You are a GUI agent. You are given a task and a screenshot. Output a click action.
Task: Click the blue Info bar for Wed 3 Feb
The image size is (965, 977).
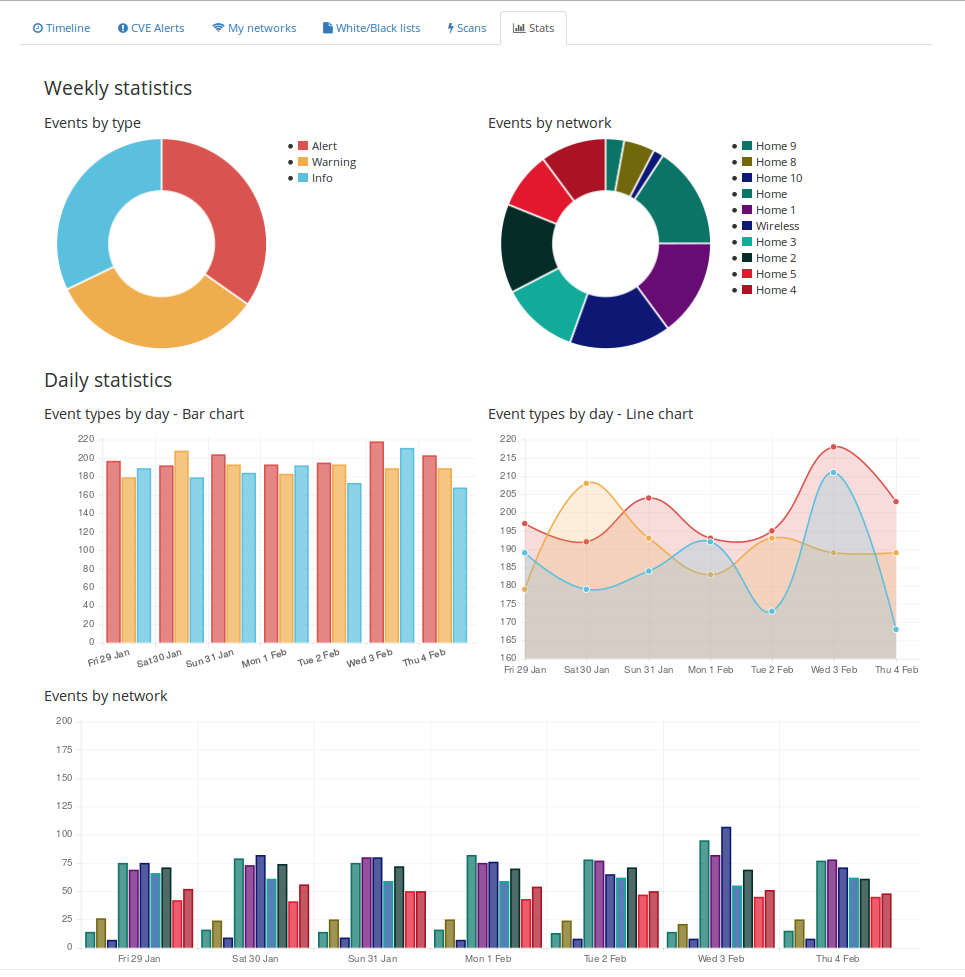(x=407, y=545)
